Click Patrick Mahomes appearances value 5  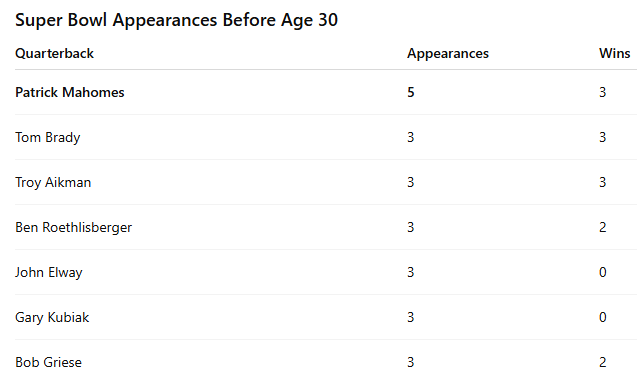[411, 93]
